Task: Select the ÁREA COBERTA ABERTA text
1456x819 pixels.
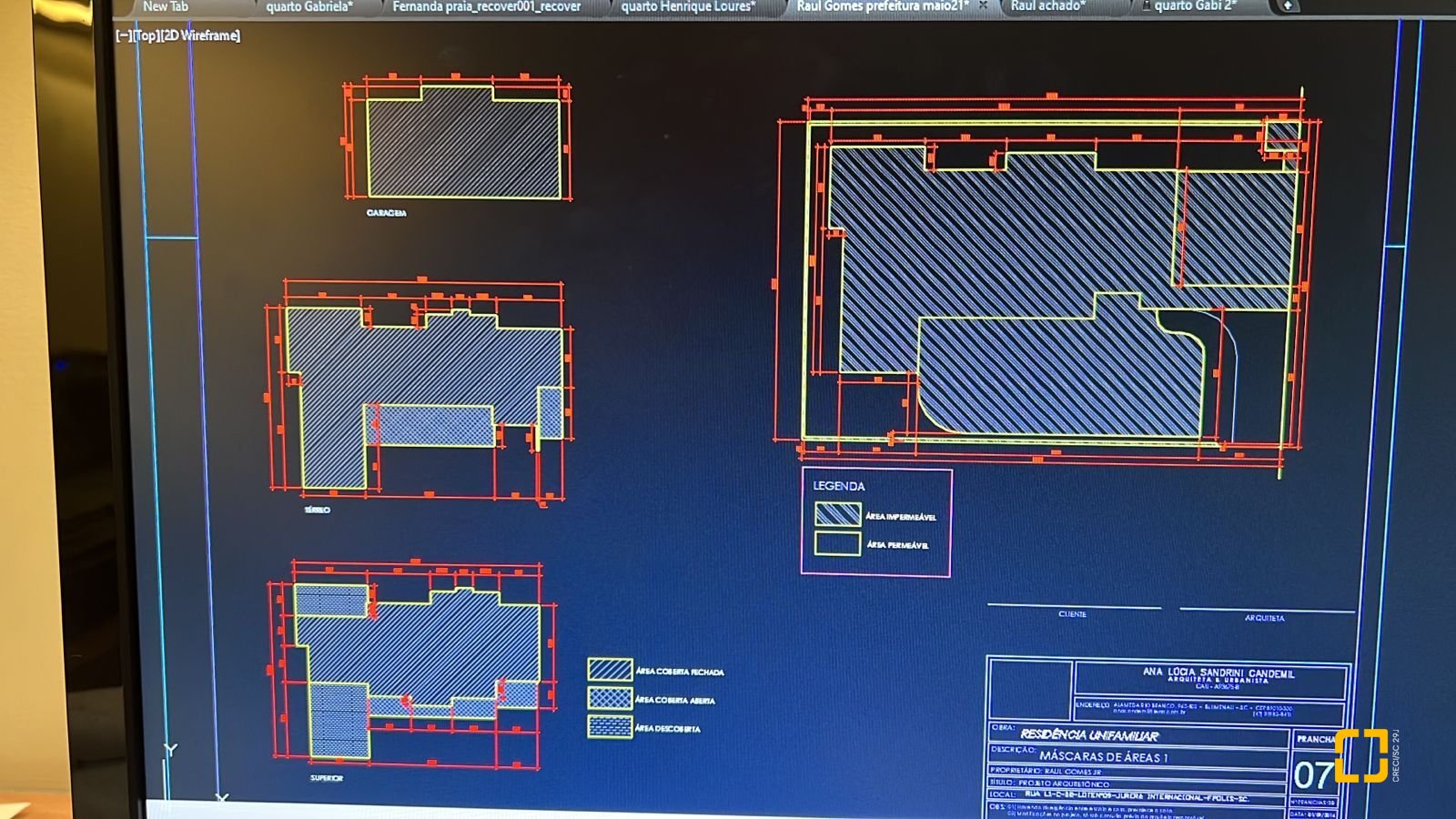Action: point(675,701)
